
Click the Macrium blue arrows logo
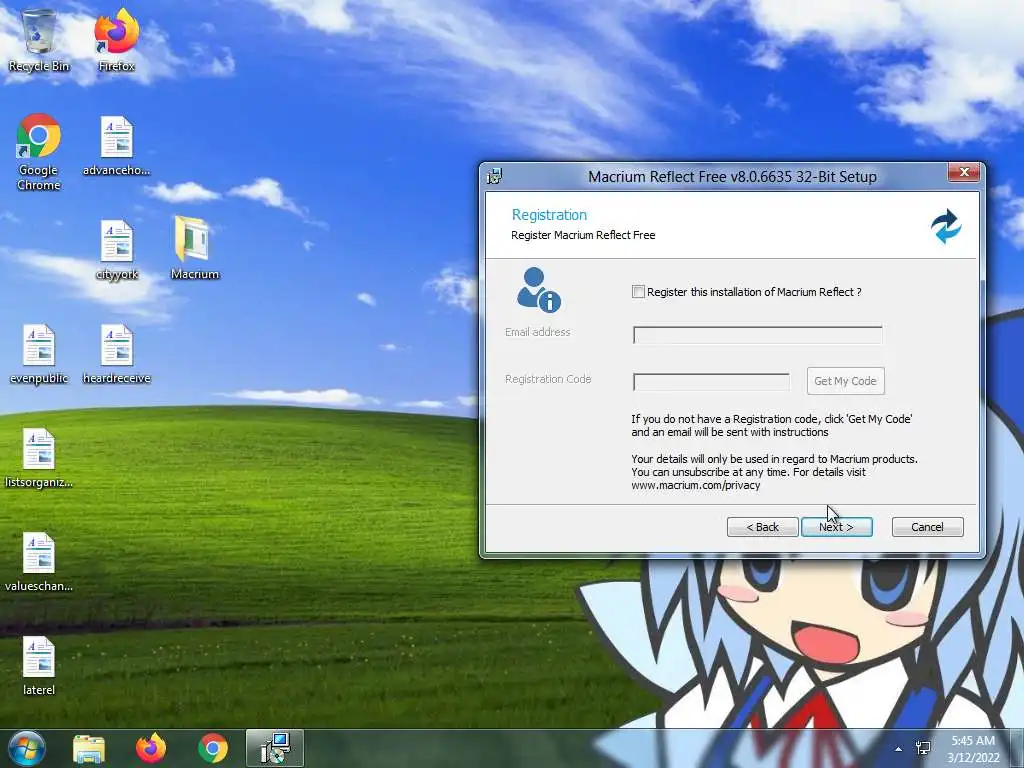pyautogui.click(x=946, y=226)
